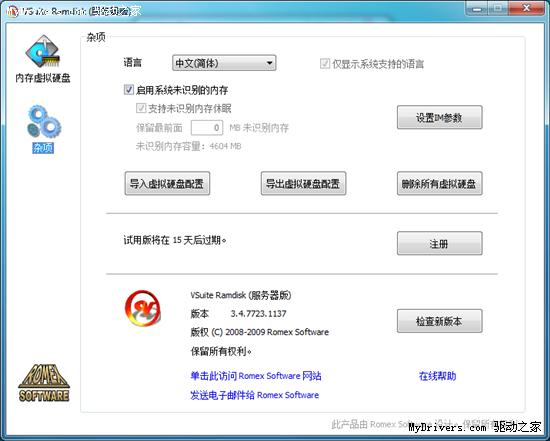This screenshot has height=441, width=550.
Task: Click 导出虚拟硬盘配置 button
Action: (x=303, y=183)
